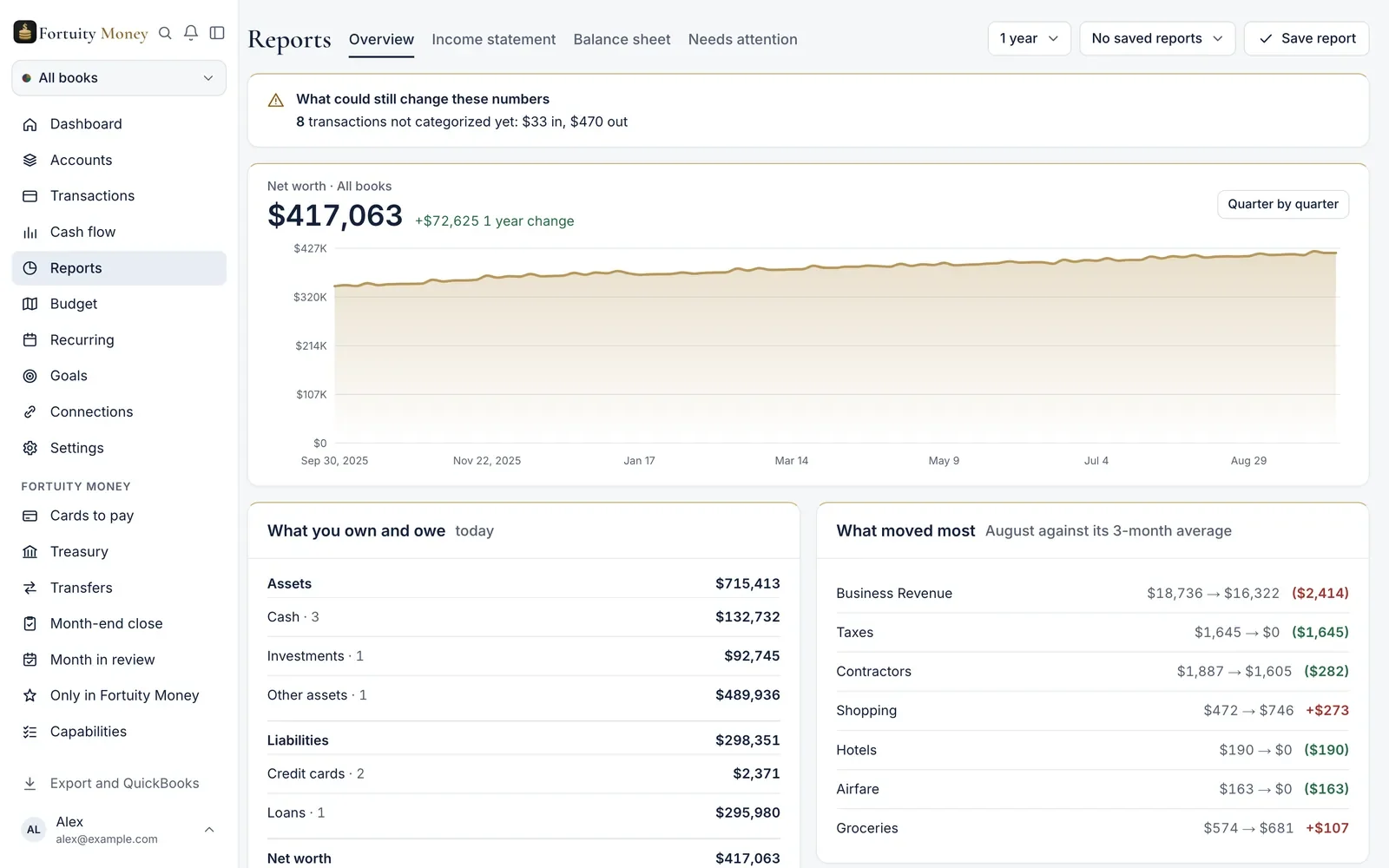
Task: Click the Credit cards · 2 row
Action: click(523, 773)
